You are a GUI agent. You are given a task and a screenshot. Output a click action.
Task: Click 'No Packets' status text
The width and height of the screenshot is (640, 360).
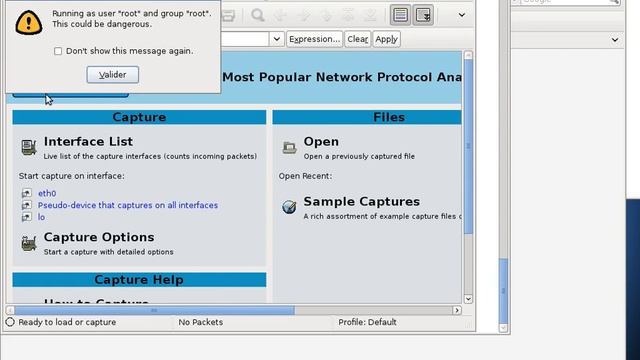pos(200,322)
